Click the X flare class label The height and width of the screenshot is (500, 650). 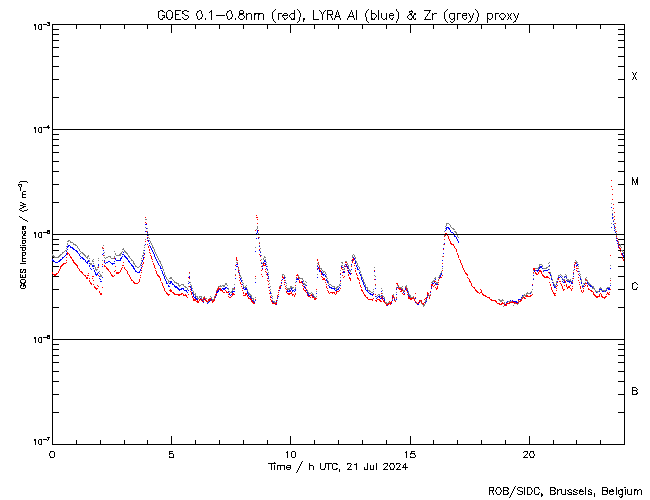(634, 77)
